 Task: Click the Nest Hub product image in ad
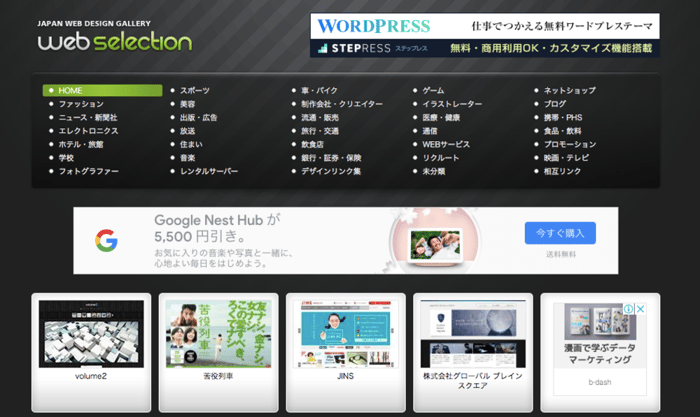point(435,246)
